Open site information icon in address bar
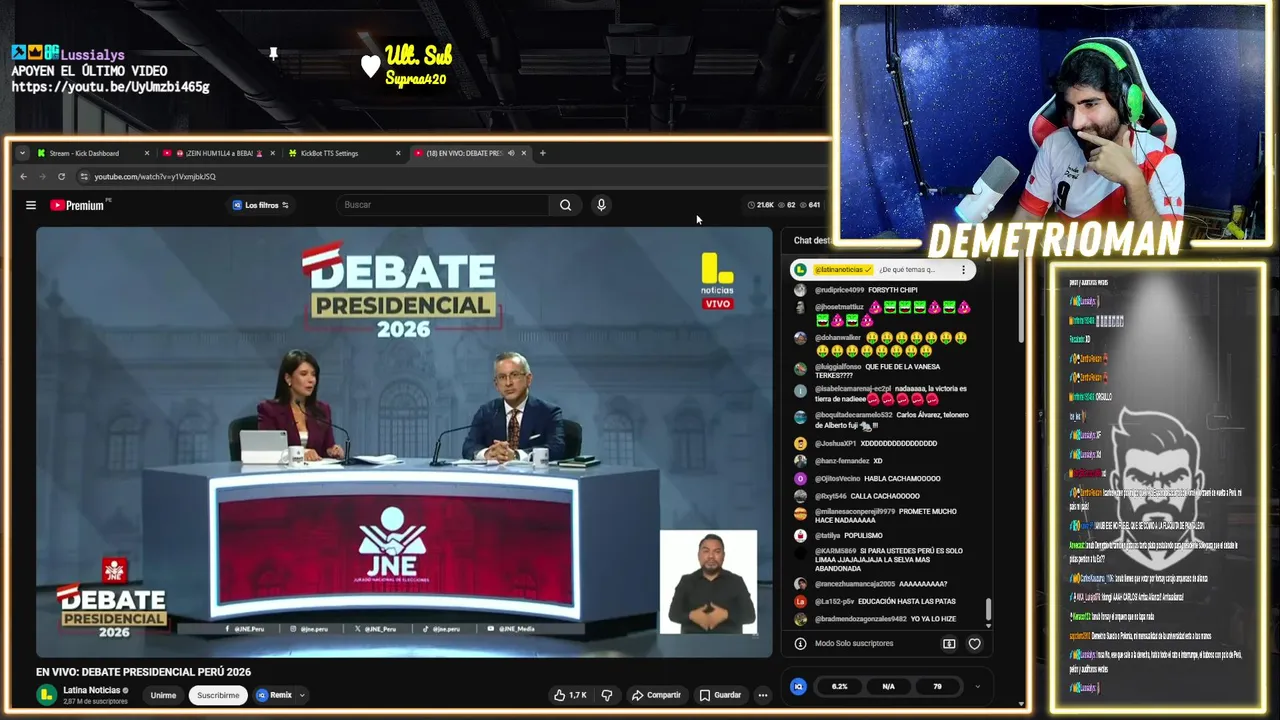Viewport: 1280px width, 720px height. [84, 177]
